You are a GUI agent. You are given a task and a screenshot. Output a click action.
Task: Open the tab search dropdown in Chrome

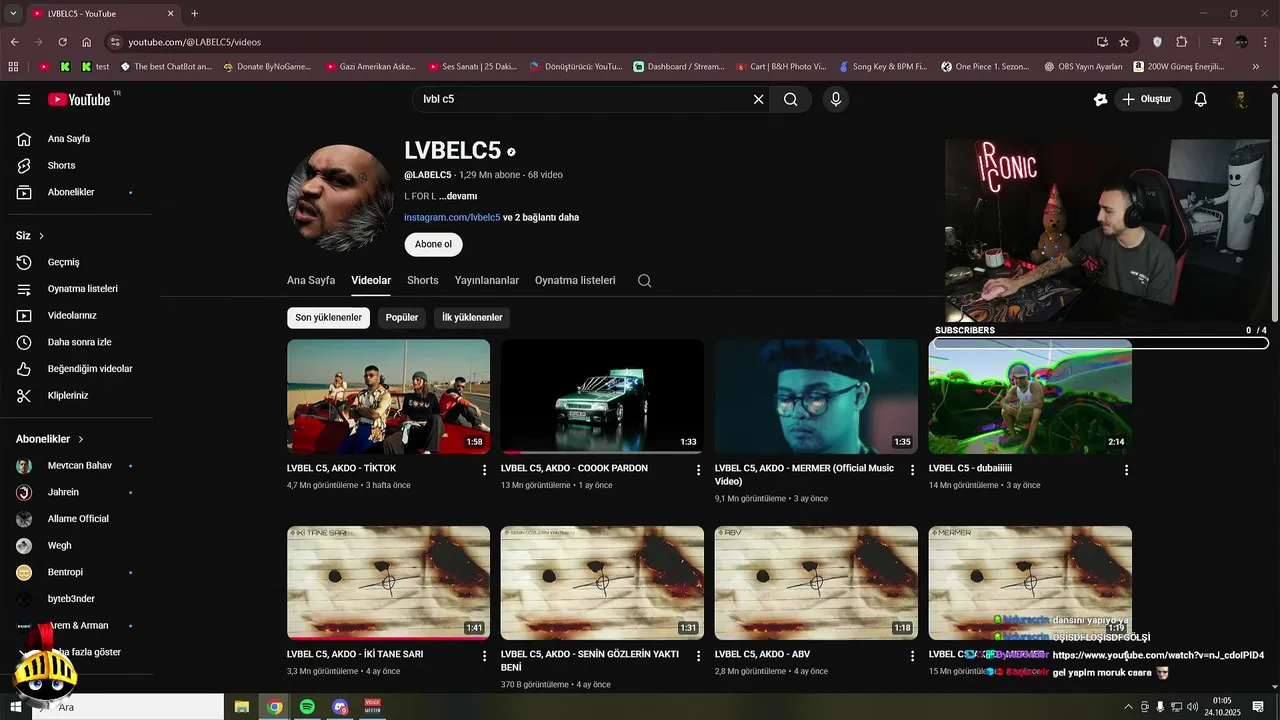coord(13,14)
